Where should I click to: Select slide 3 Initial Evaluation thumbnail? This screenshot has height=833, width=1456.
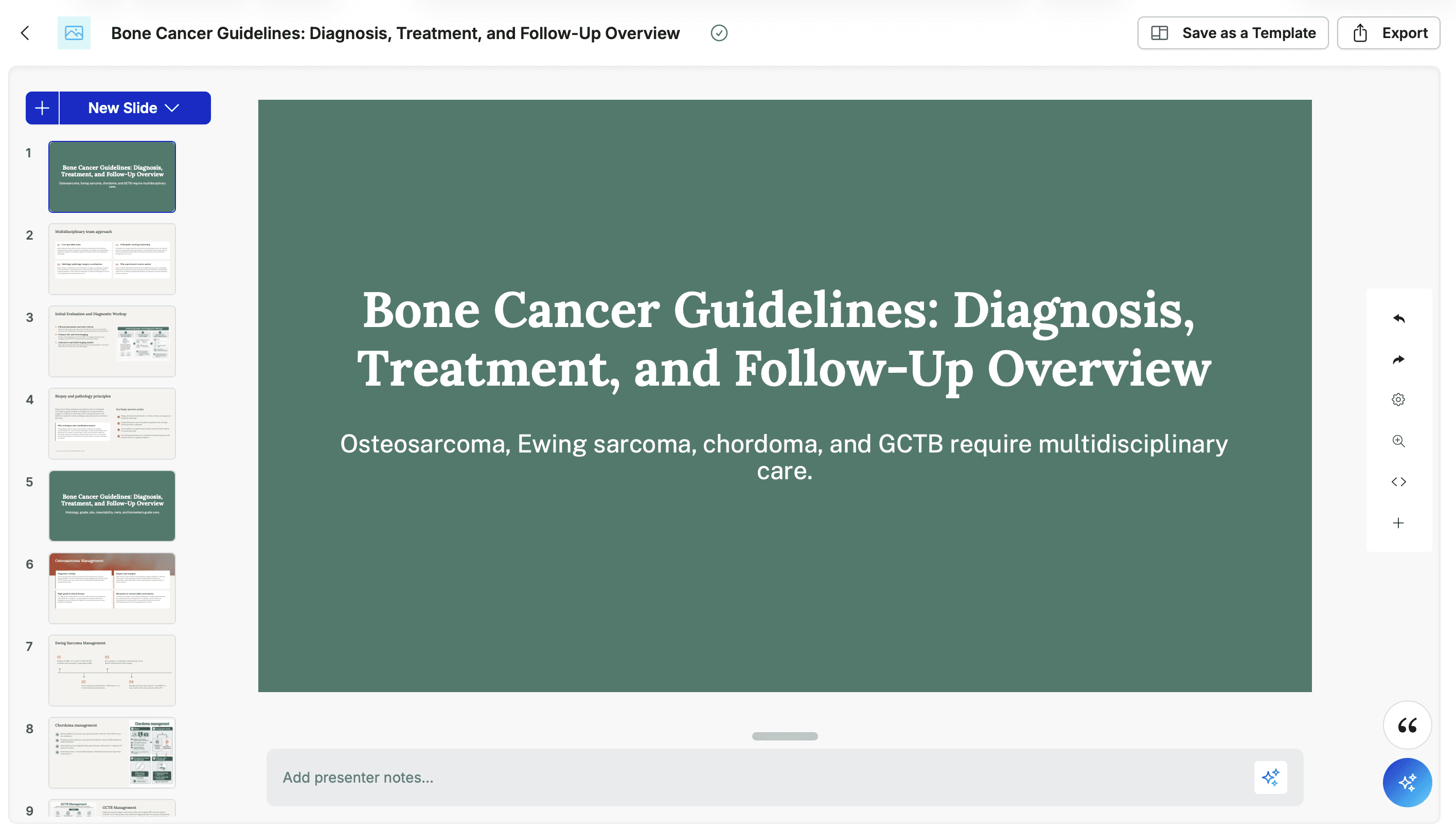112,341
